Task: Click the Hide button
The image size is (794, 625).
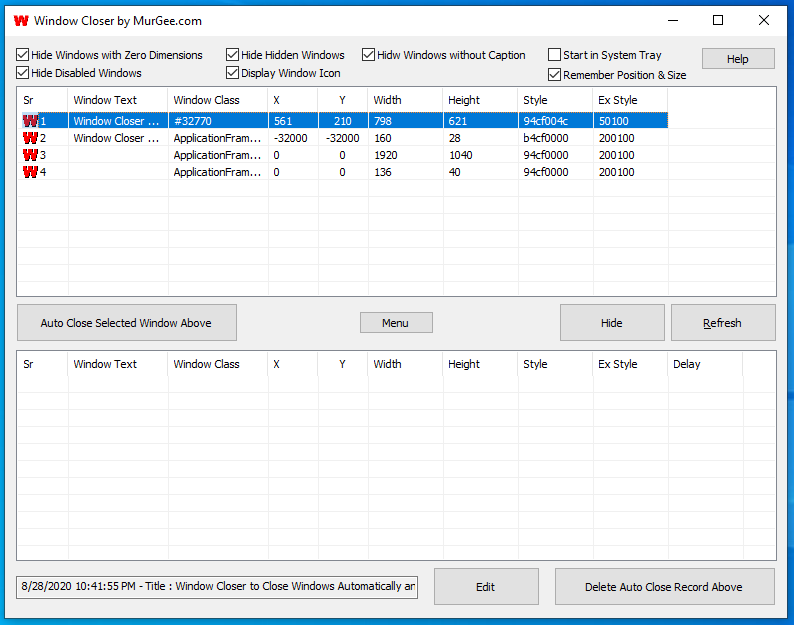Action: click(x=612, y=323)
